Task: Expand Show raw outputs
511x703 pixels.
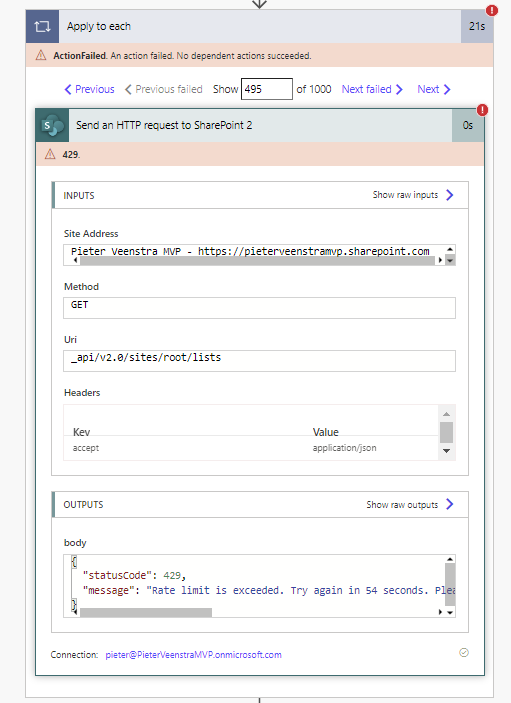Action: (410, 504)
